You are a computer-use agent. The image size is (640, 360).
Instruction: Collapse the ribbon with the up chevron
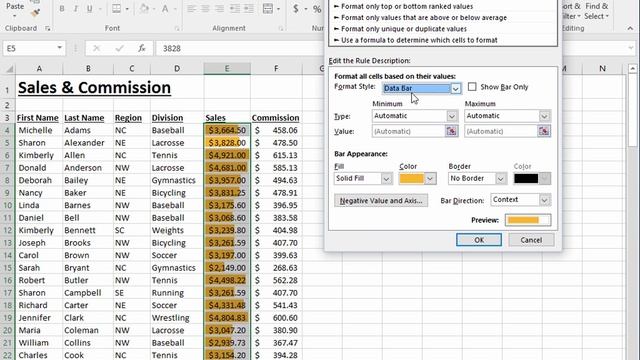(x=631, y=28)
